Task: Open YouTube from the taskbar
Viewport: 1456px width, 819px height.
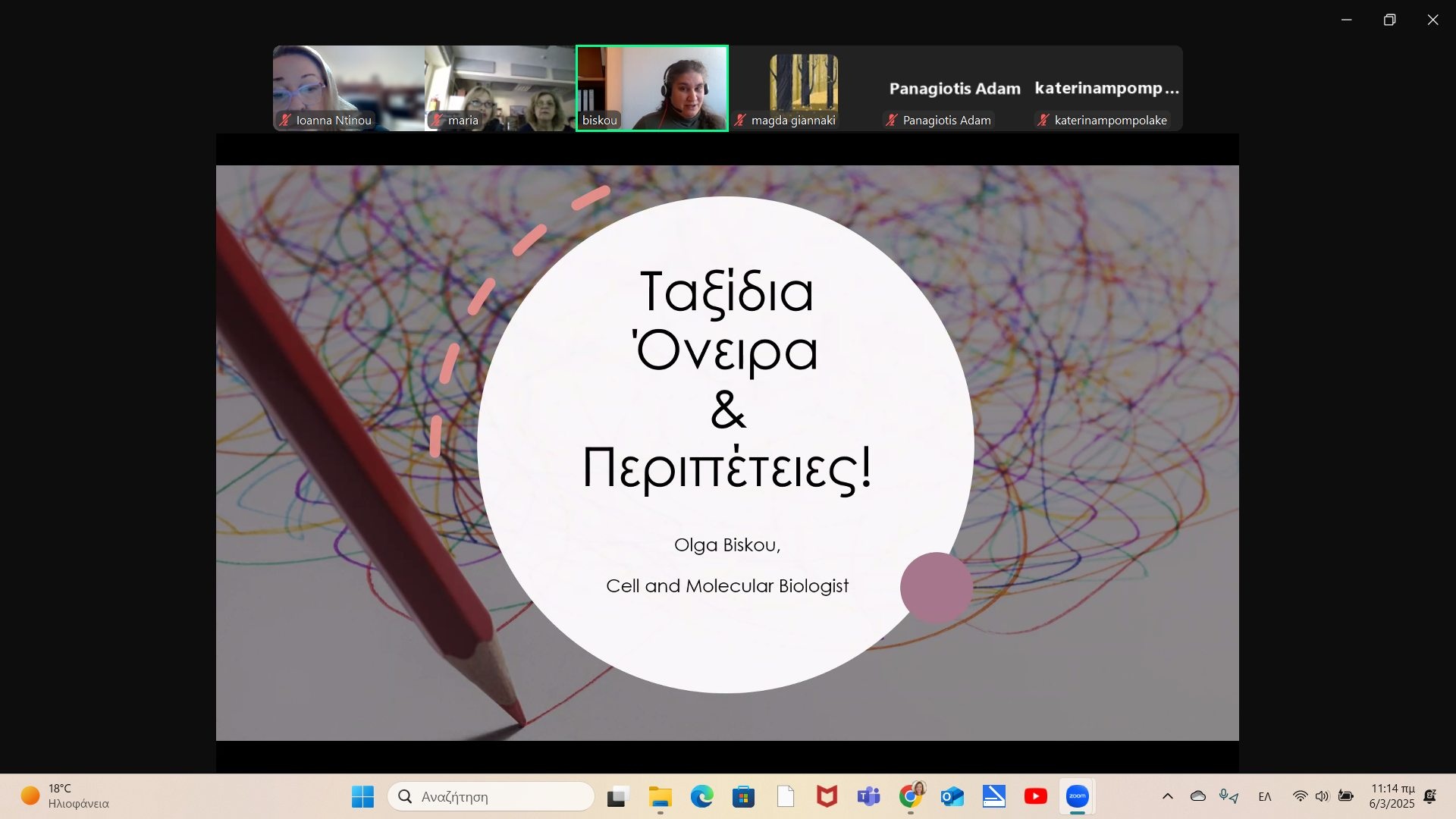Action: [x=1035, y=796]
